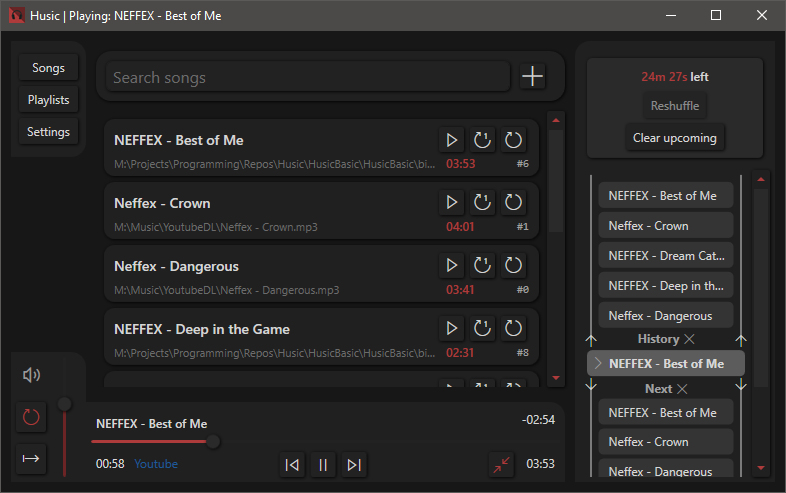Click circular-arrow-with-1 icon on Best of Me card

(x=482, y=140)
